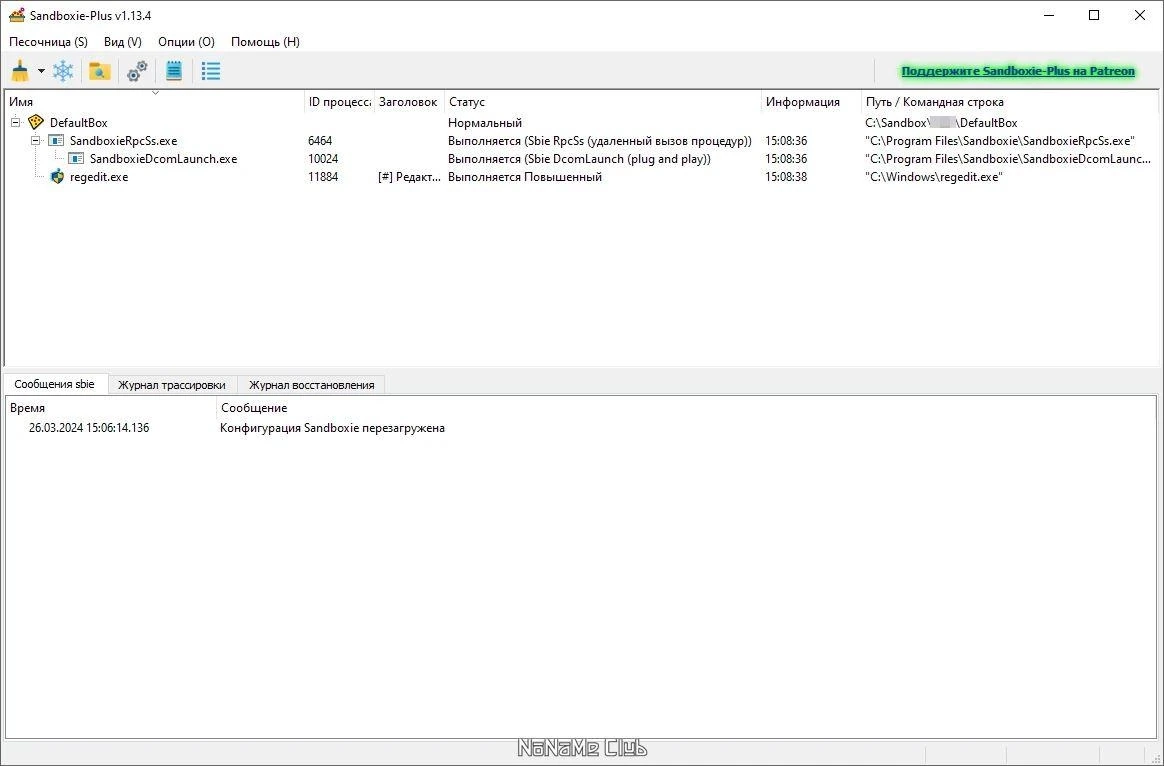Minimize the Sandboxie-Plus window
This screenshot has height=766, width=1164.
click(1048, 15)
